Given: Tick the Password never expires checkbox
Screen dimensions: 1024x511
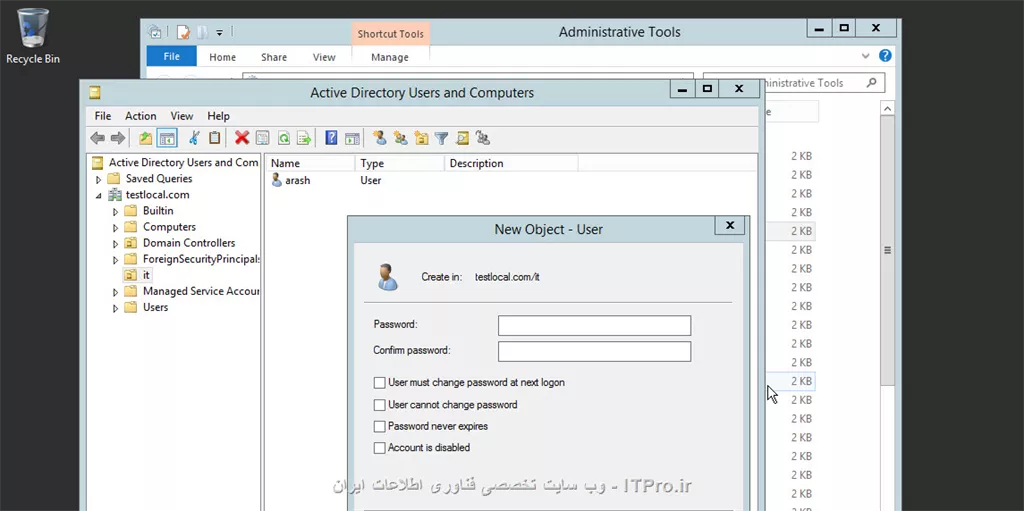Looking at the screenshot, I should (379, 427).
